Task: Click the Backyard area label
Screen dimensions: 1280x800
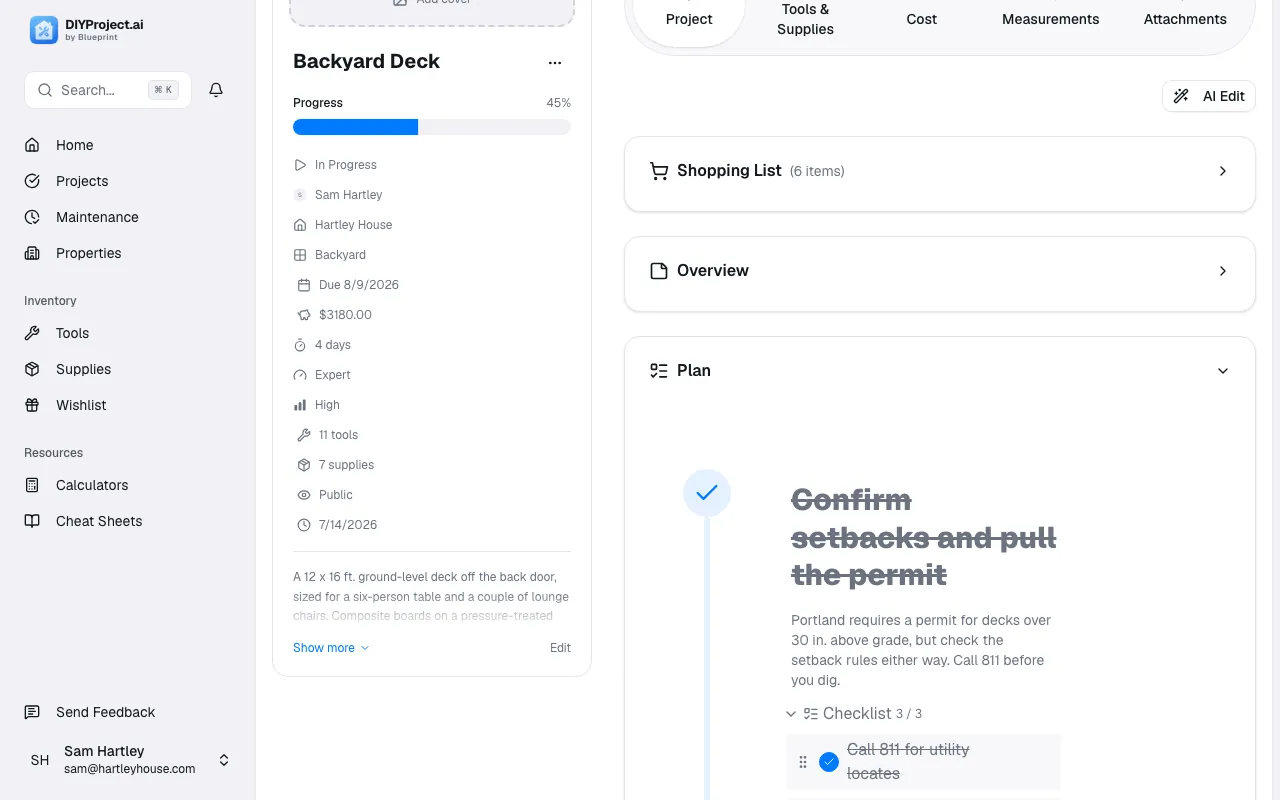Action: click(x=340, y=255)
